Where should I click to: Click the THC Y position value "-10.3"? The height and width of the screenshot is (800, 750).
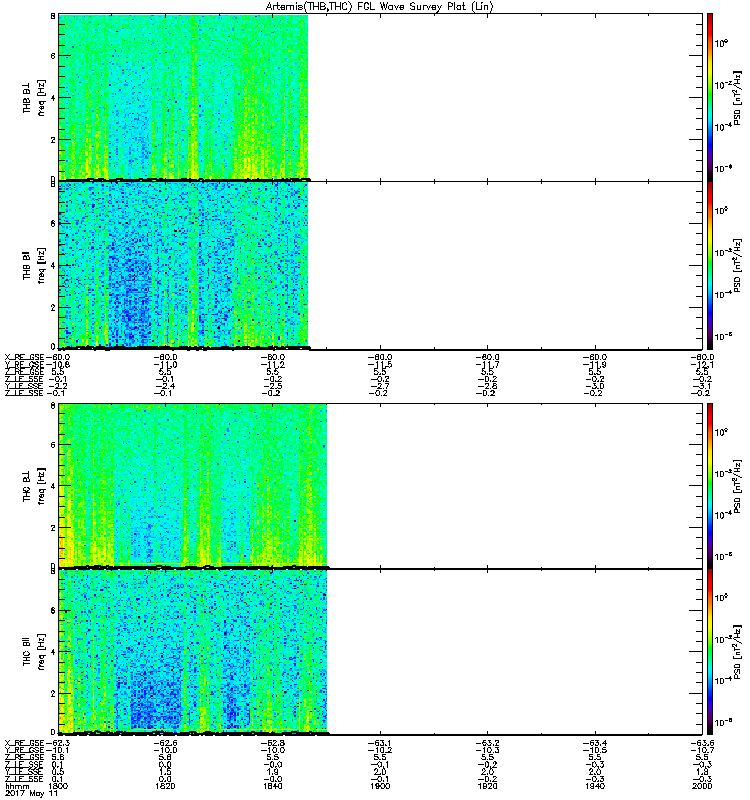(487, 751)
